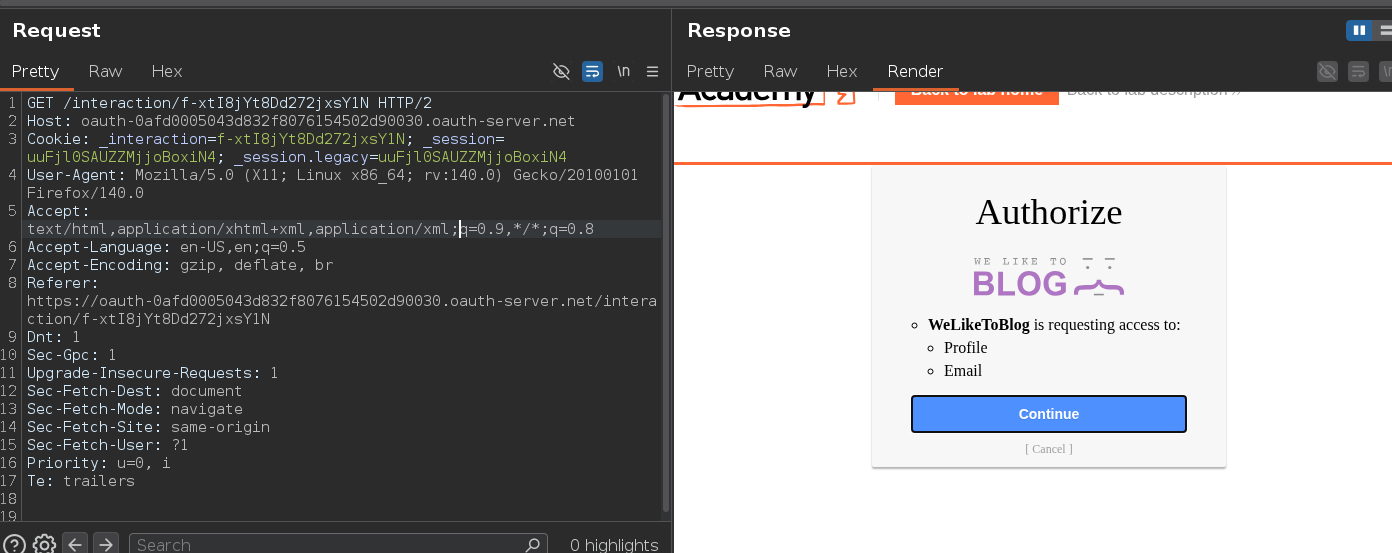Viewport: 1392px width, 553px height.
Task: Click the Back to lab home button
Action: pyautogui.click(x=976, y=96)
